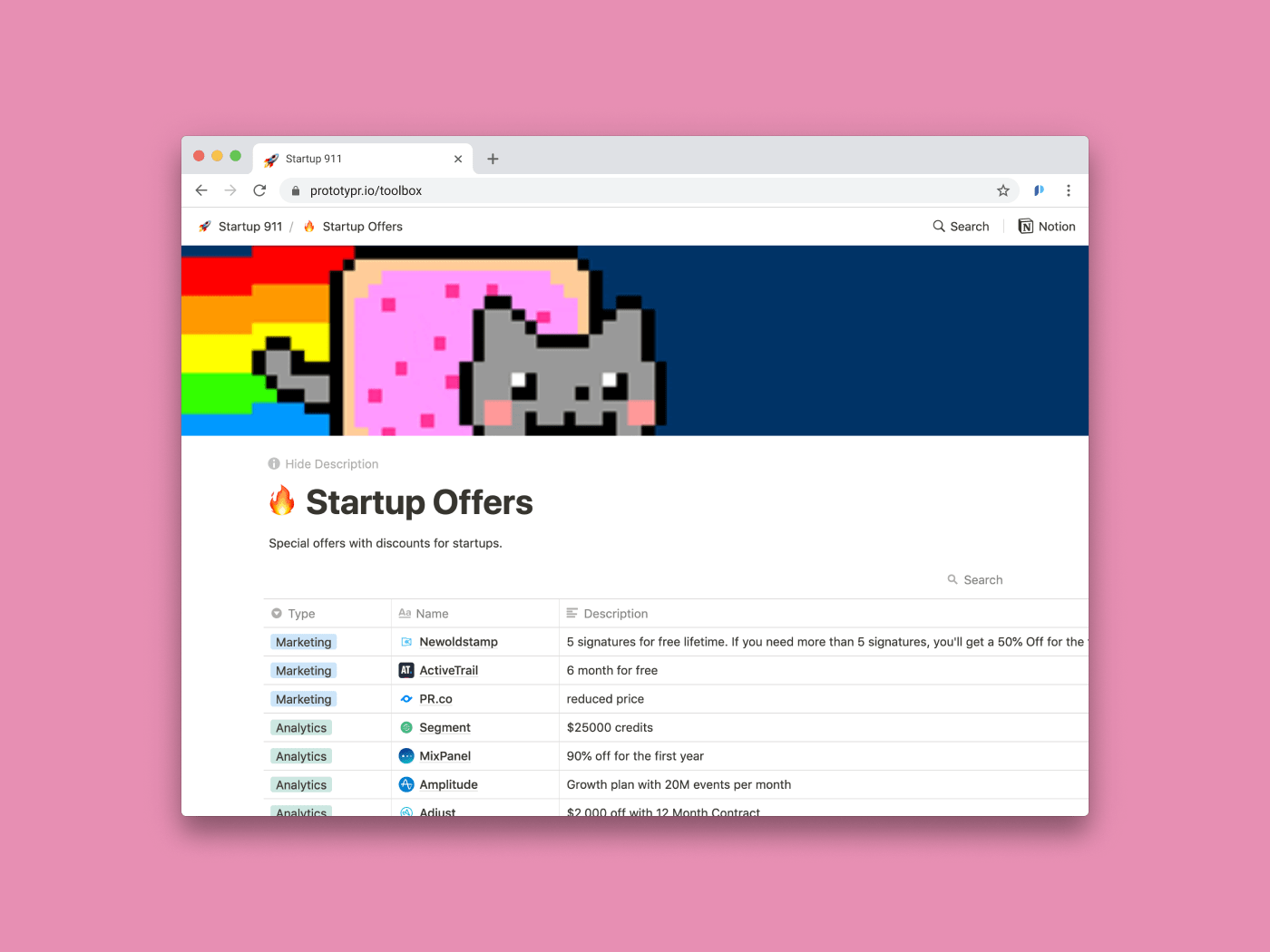Image resolution: width=1270 pixels, height=952 pixels.
Task: Open the Segment entry
Action: pos(445,728)
